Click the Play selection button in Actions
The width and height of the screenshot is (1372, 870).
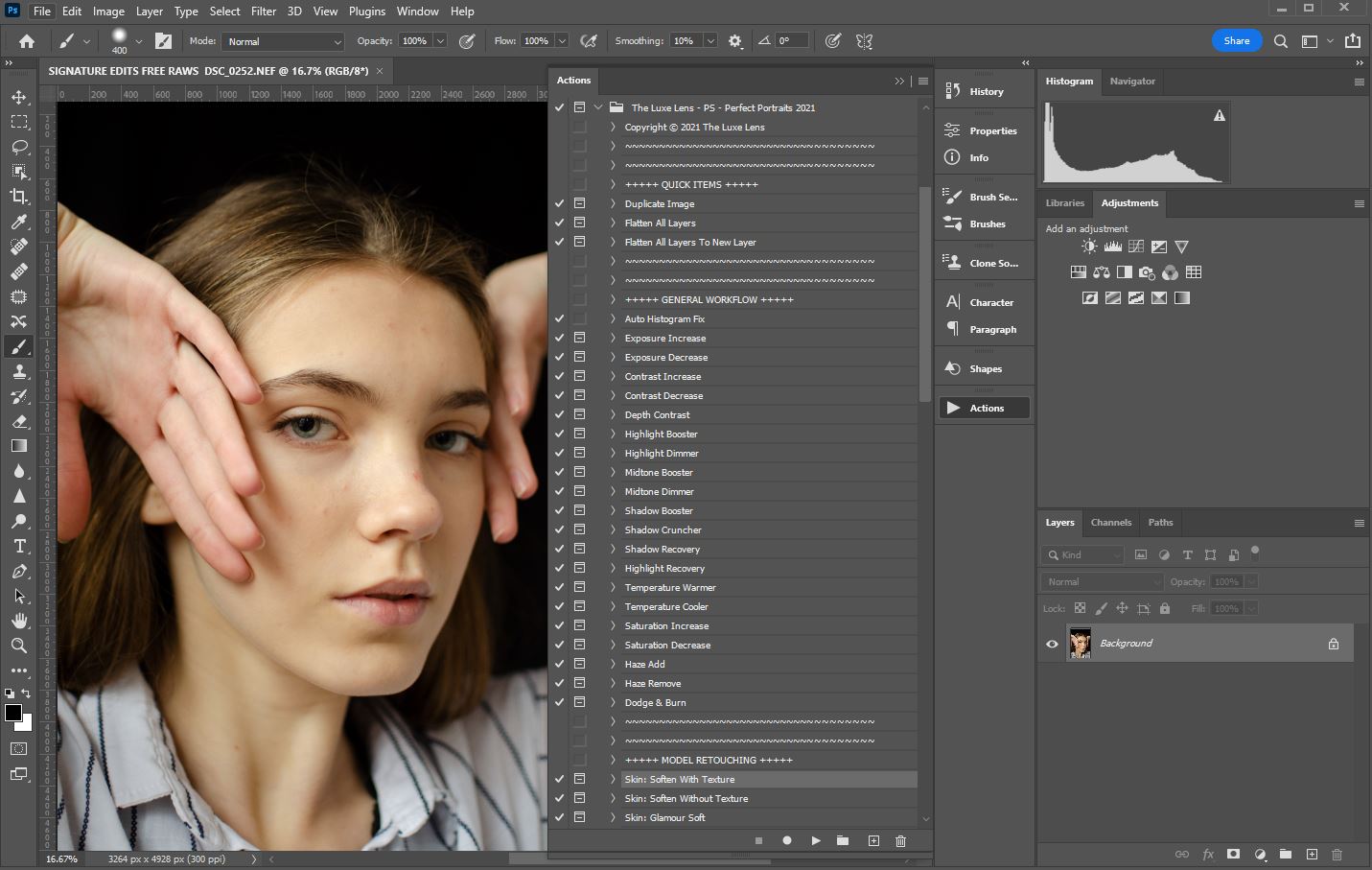816,841
